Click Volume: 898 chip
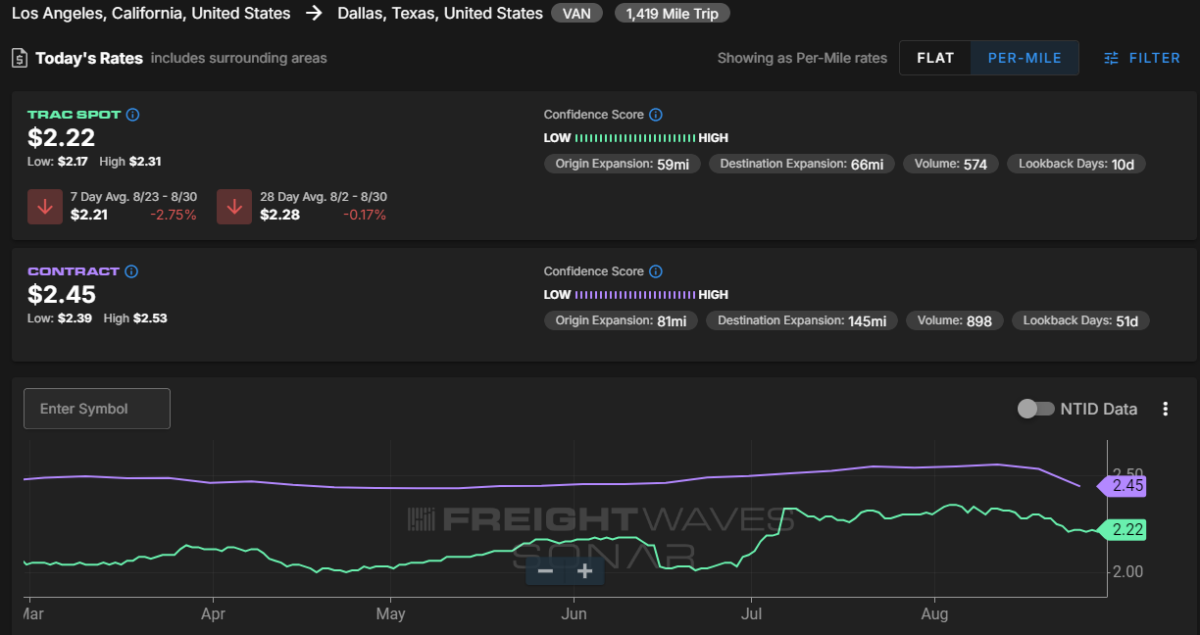This screenshot has height=635, width=1200. pyautogui.click(x=954, y=321)
